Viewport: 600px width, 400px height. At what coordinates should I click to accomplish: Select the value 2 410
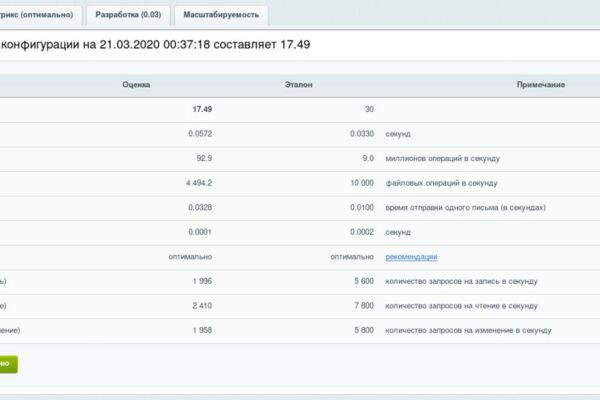202,306
